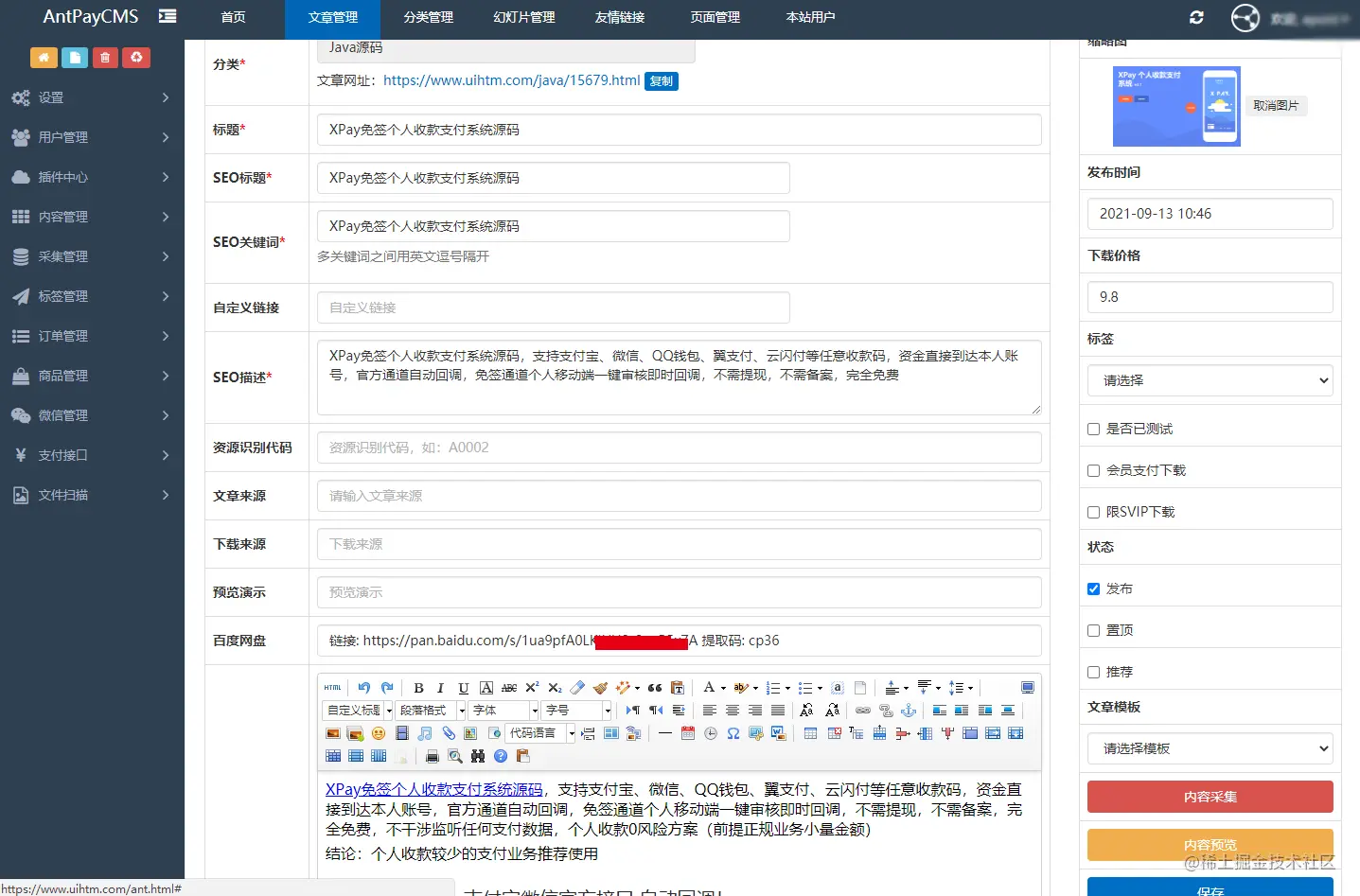The height and width of the screenshot is (896, 1360).
Task: Check the 是否已测试 checkbox
Action: [x=1094, y=429]
